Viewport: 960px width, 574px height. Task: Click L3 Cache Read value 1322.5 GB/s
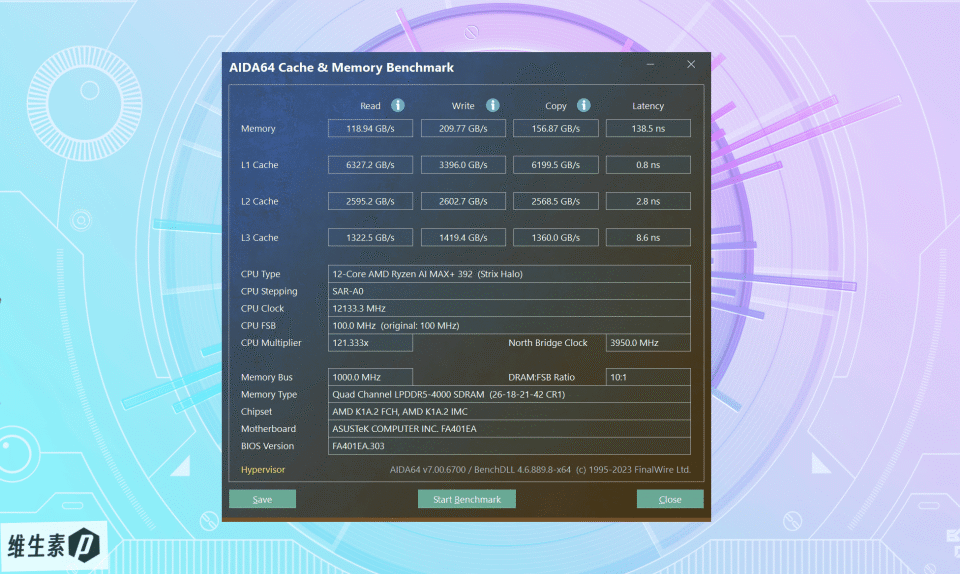pyautogui.click(x=370, y=237)
